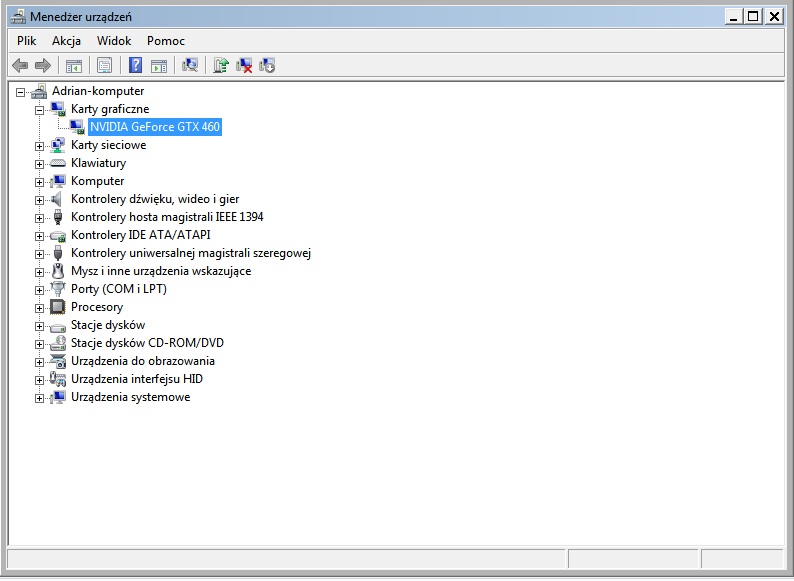Click the USB icon for Kontrolery uniwersalnej magistrali
794x581 pixels.
tap(58, 253)
